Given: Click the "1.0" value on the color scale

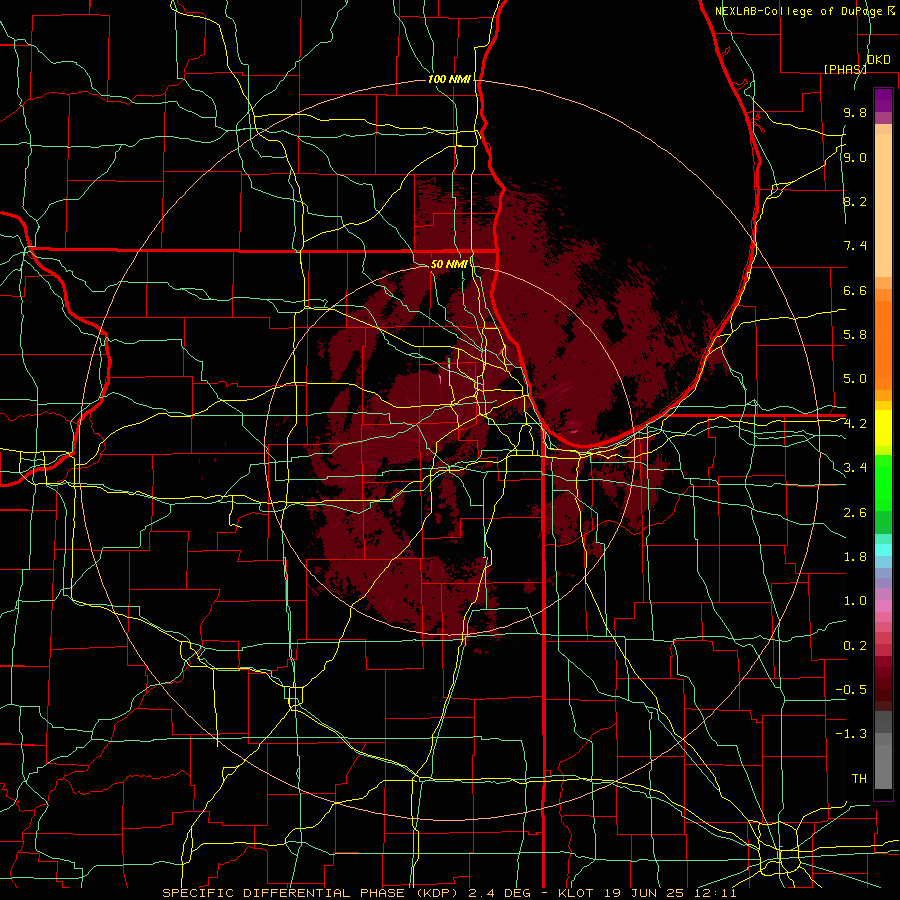Looking at the screenshot, I should click(855, 601).
